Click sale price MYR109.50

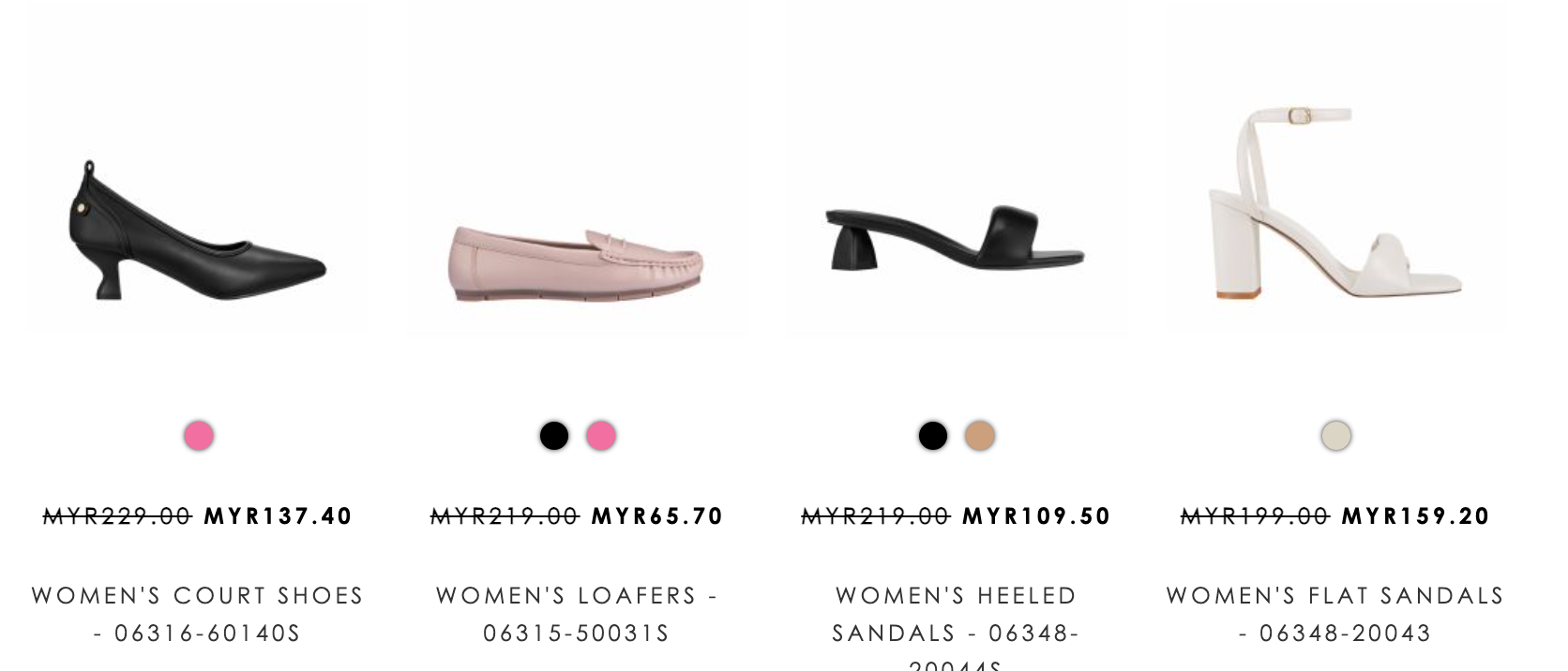point(1037,516)
